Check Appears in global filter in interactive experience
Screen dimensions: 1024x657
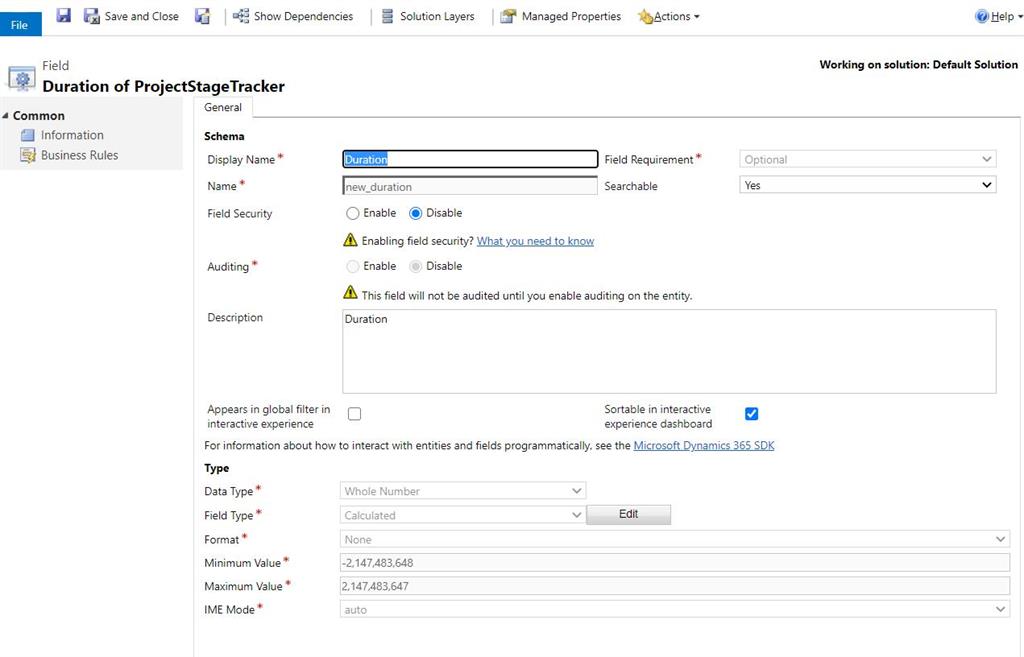tap(352, 413)
